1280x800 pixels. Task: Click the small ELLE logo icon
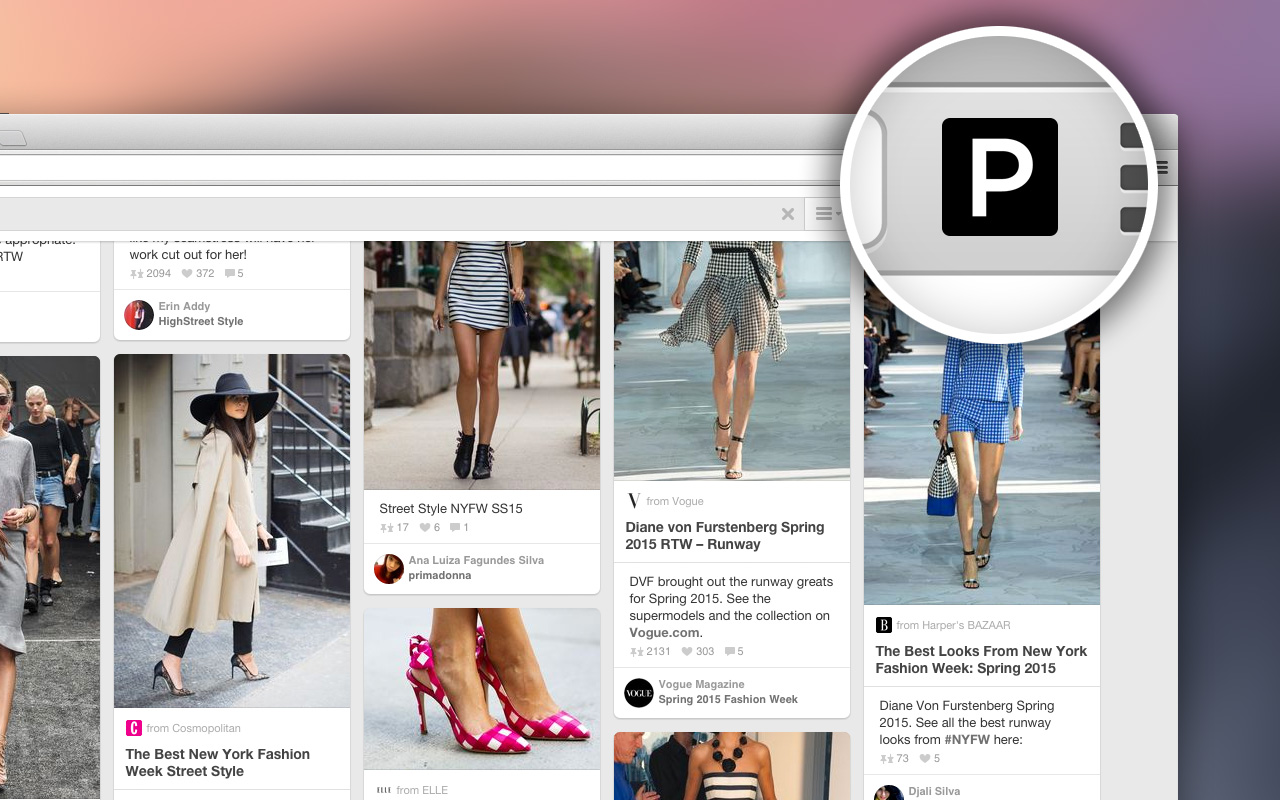pyautogui.click(x=384, y=790)
